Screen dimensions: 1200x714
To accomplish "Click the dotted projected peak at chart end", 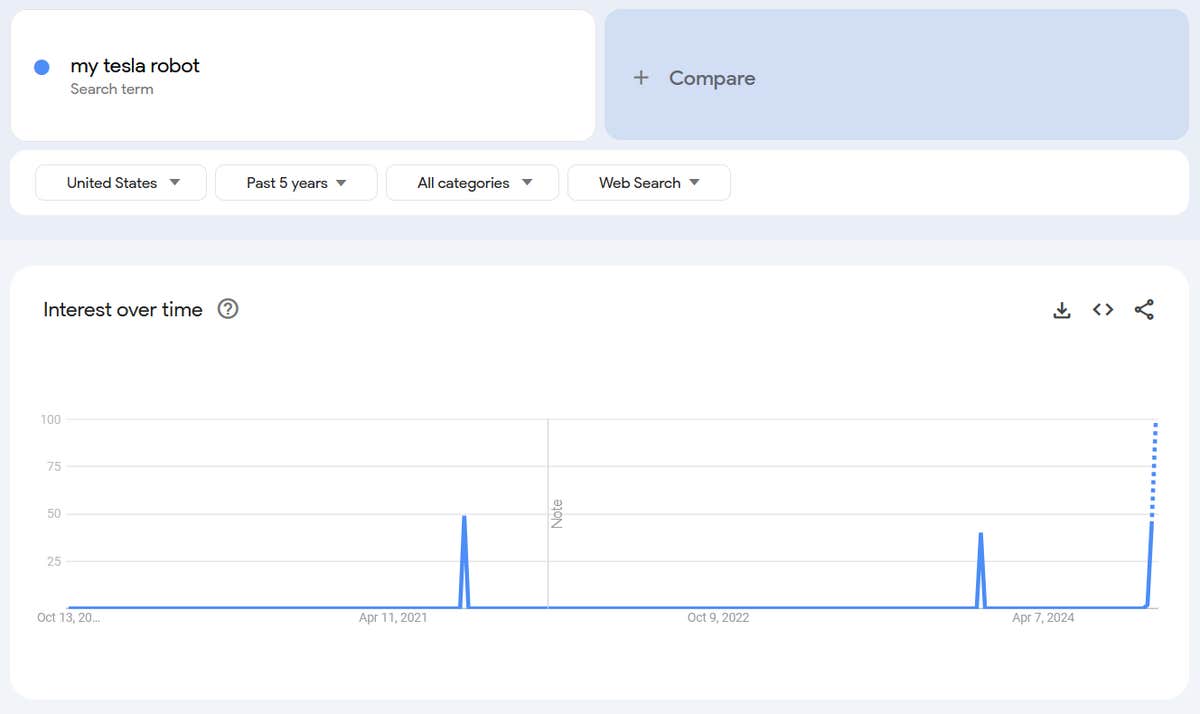I will (1155, 426).
